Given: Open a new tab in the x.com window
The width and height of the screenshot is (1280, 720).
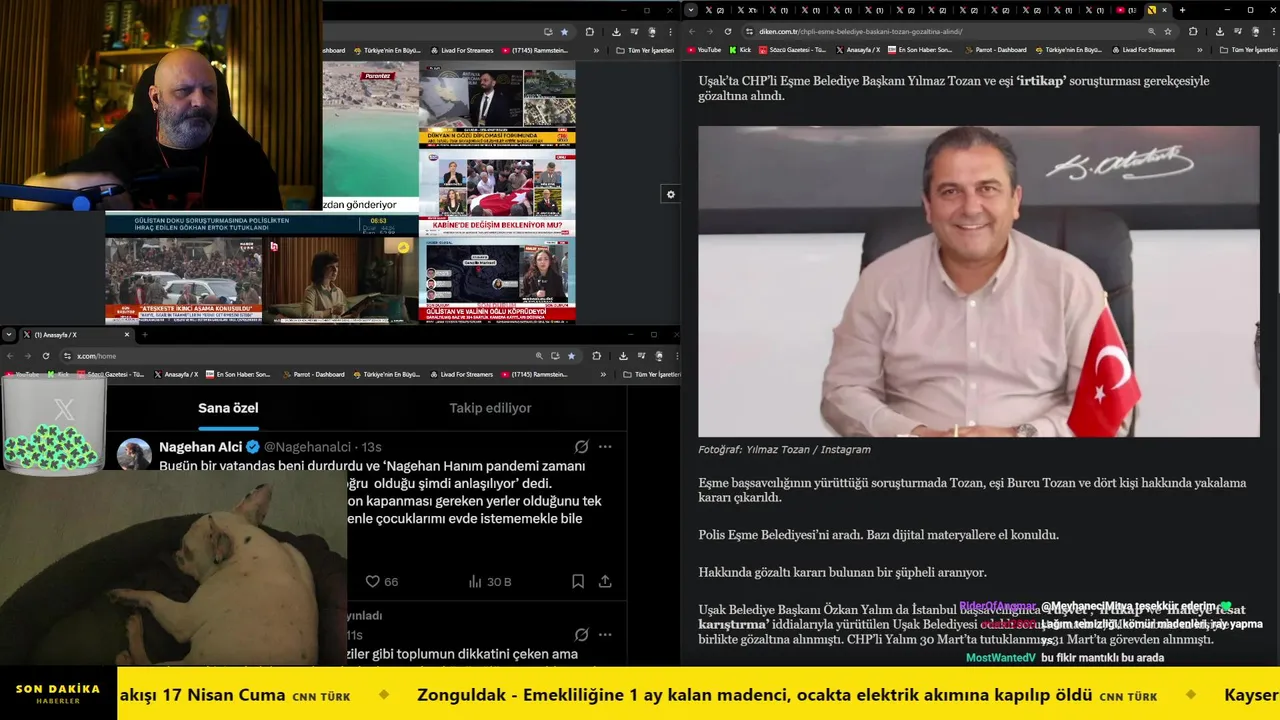Looking at the screenshot, I should 145,335.
